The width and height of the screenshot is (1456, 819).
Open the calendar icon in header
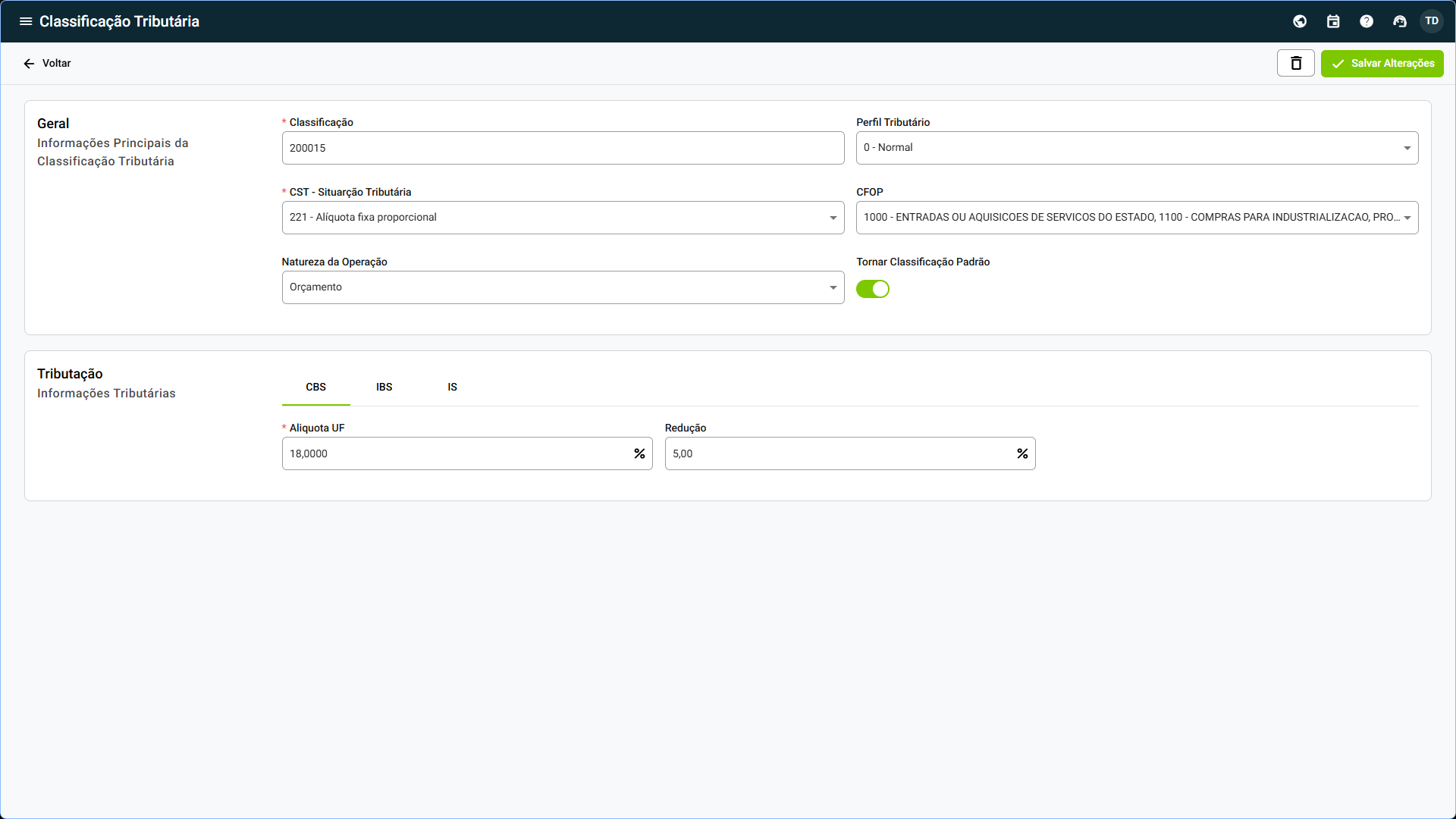pos(1333,21)
